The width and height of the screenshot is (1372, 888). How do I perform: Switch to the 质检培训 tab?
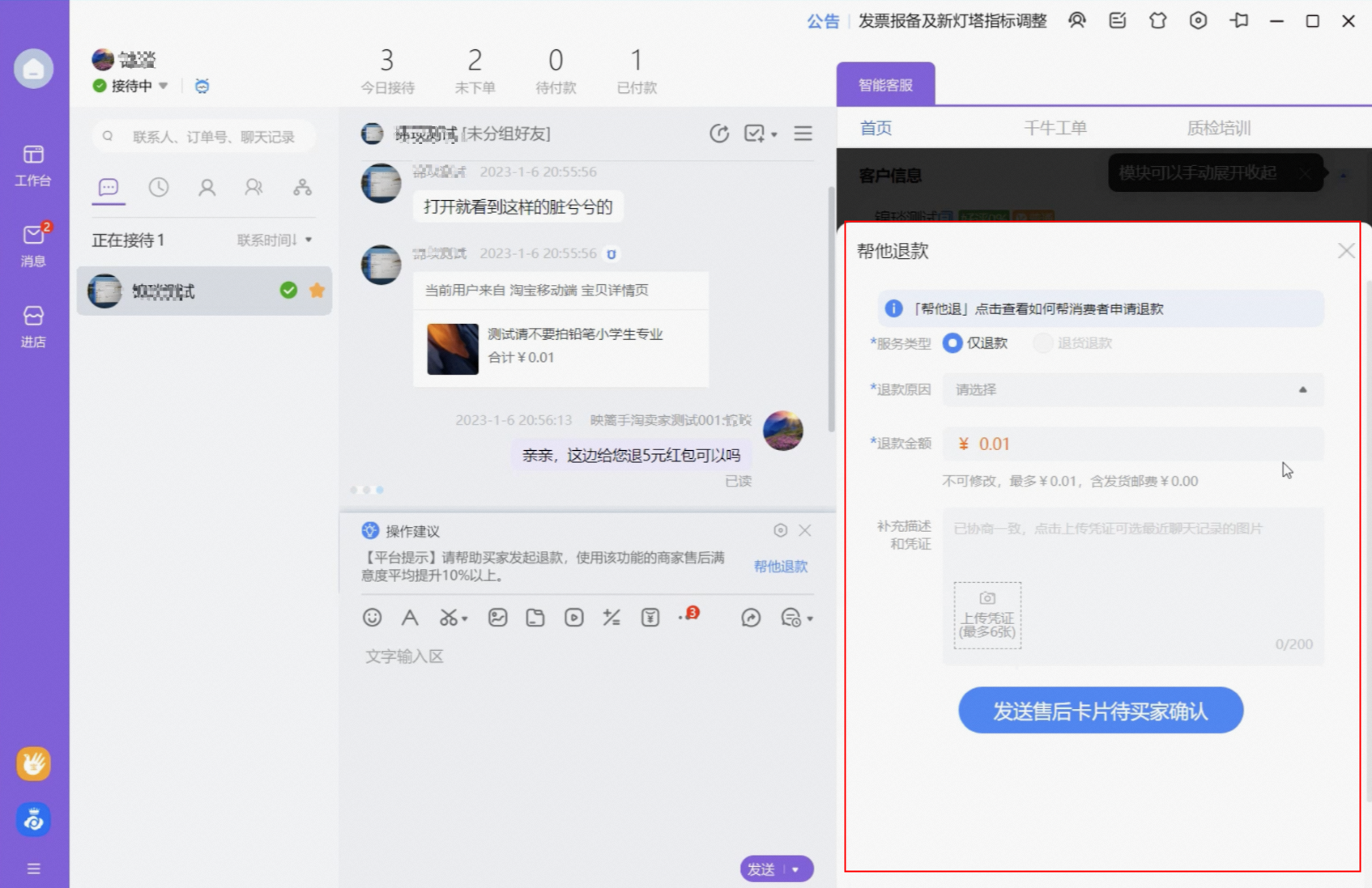coord(1218,128)
